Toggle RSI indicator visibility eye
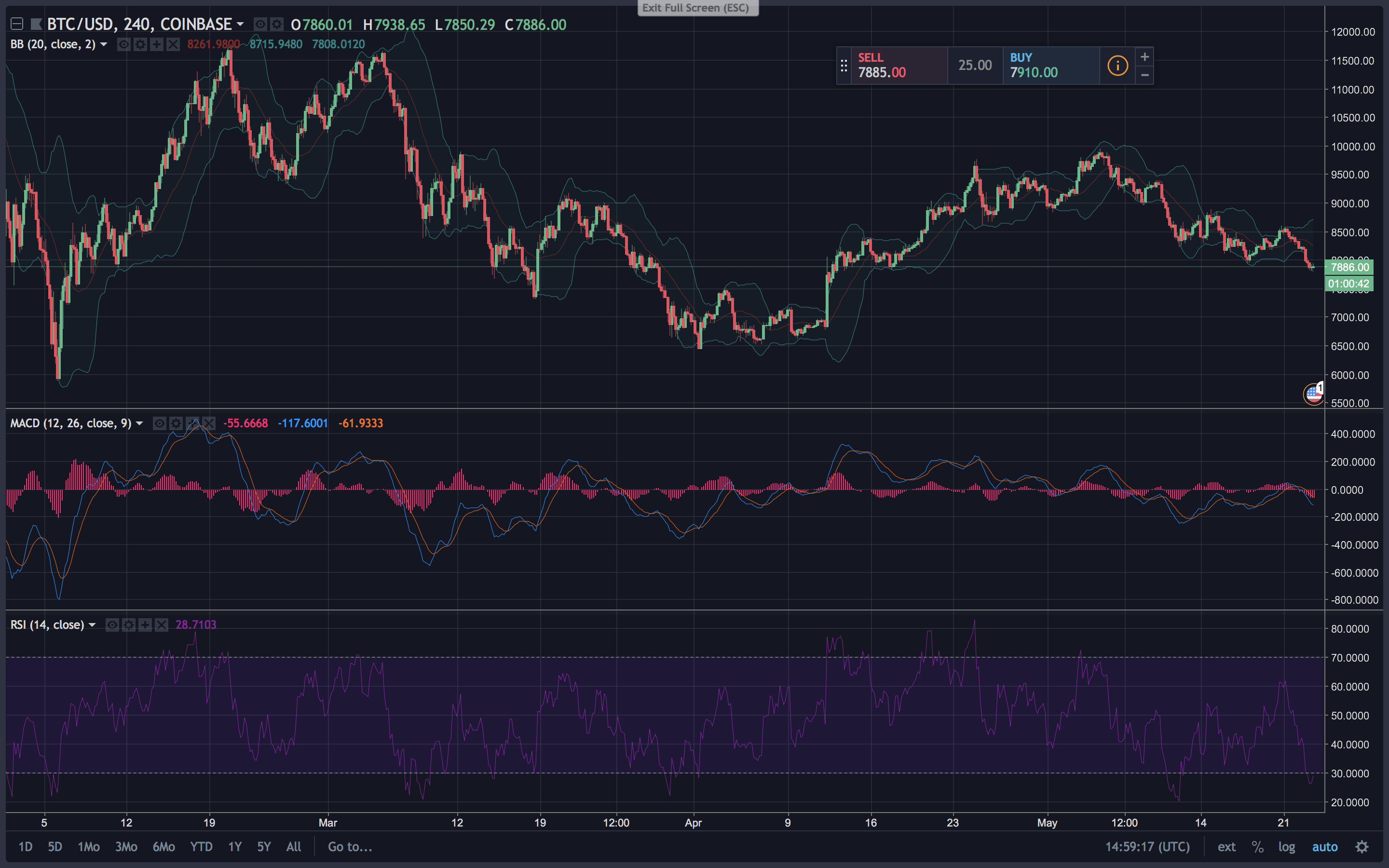Screen dimensions: 1389x868 (112, 624)
